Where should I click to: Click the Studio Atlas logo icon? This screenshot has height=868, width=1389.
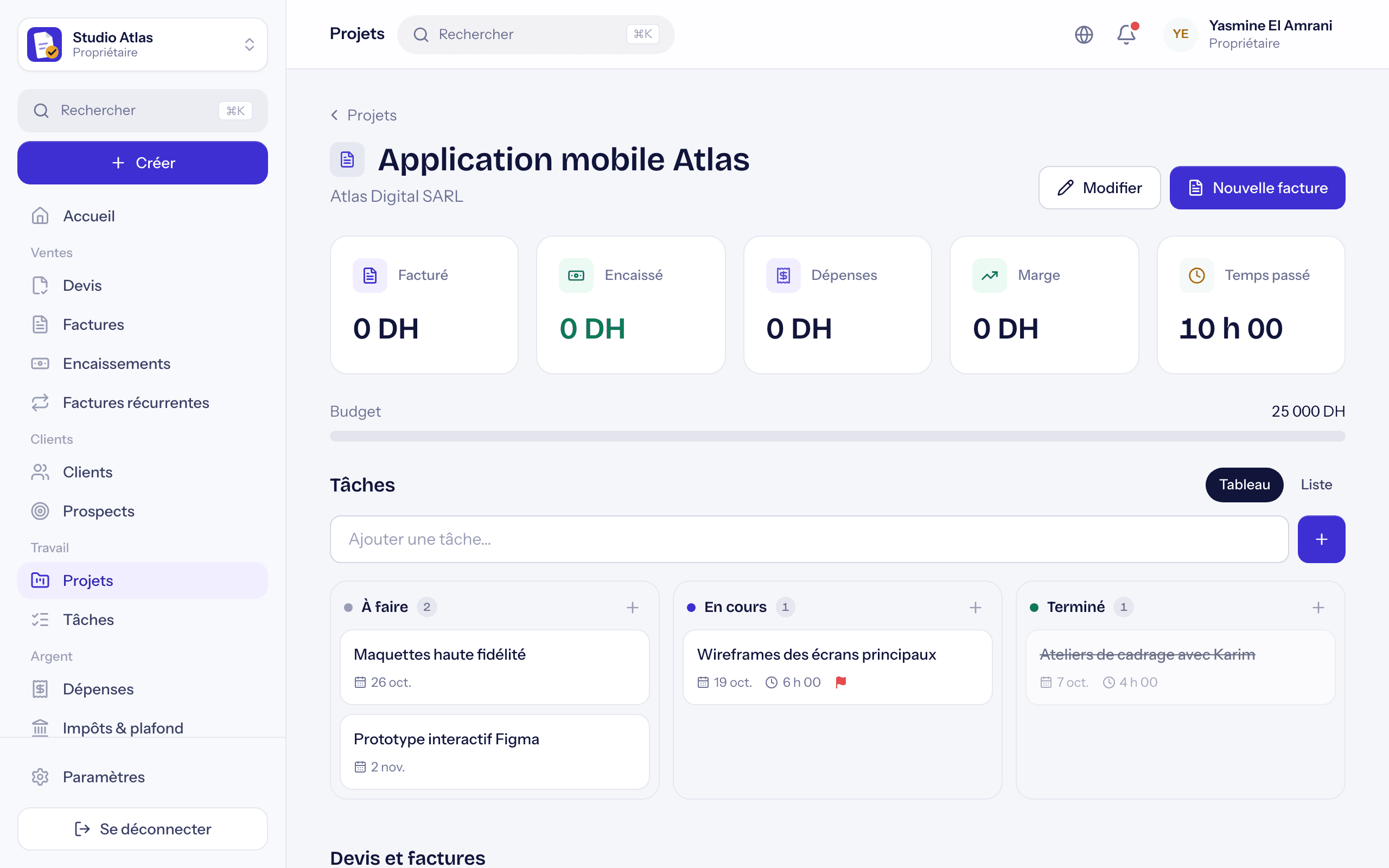(44, 44)
